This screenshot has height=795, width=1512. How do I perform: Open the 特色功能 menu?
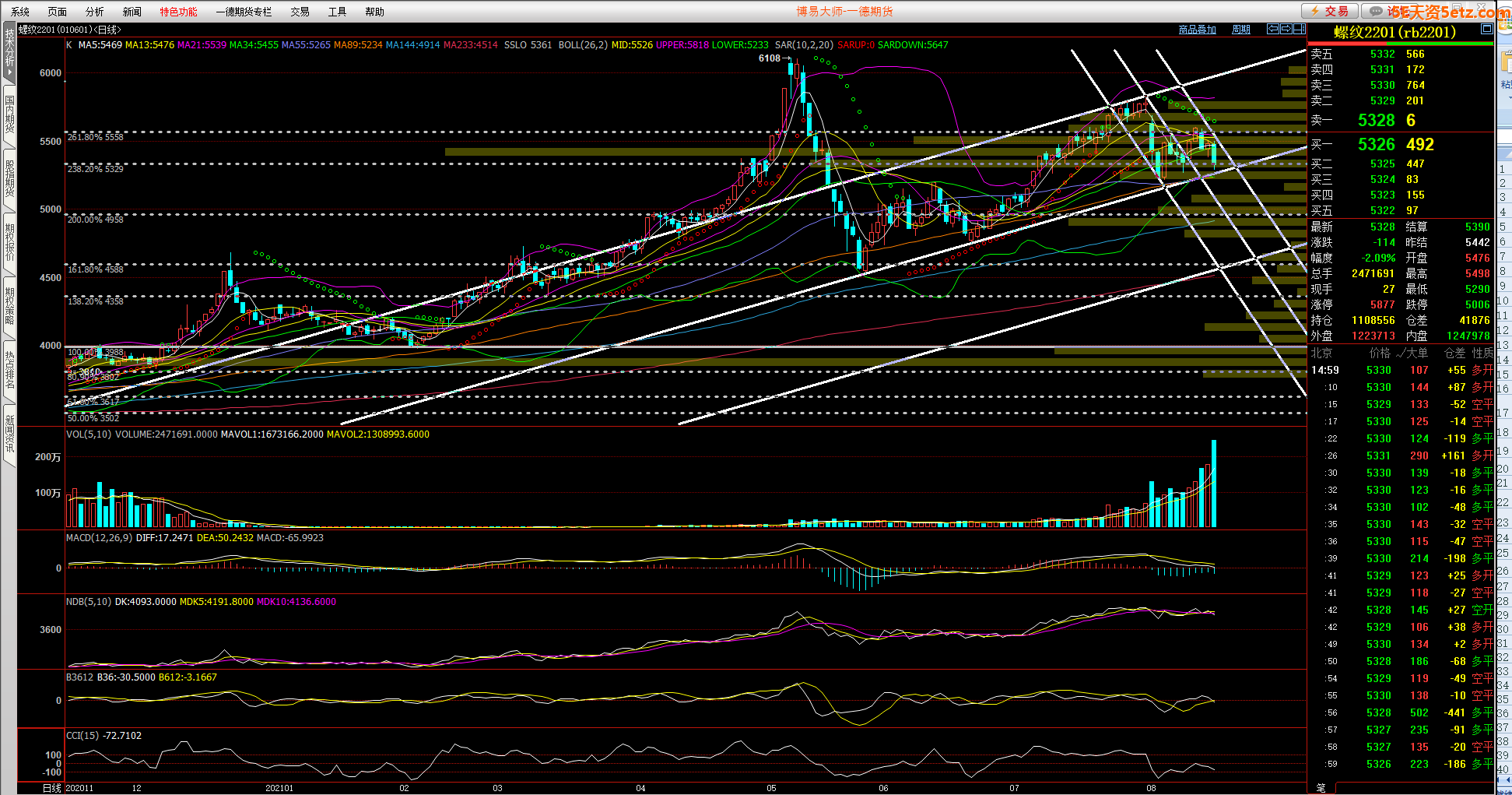(178, 12)
